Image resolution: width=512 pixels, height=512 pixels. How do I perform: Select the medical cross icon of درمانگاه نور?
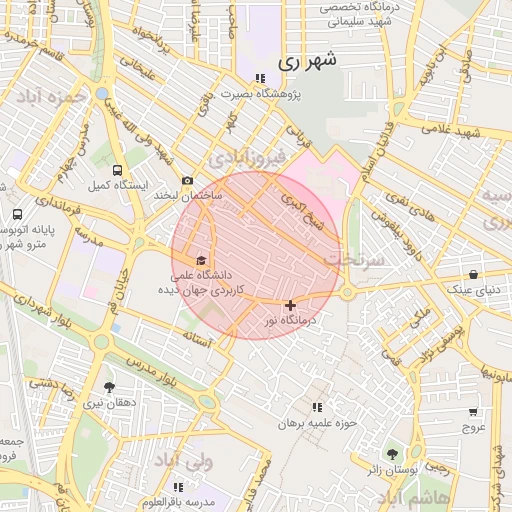coord(290,305)
